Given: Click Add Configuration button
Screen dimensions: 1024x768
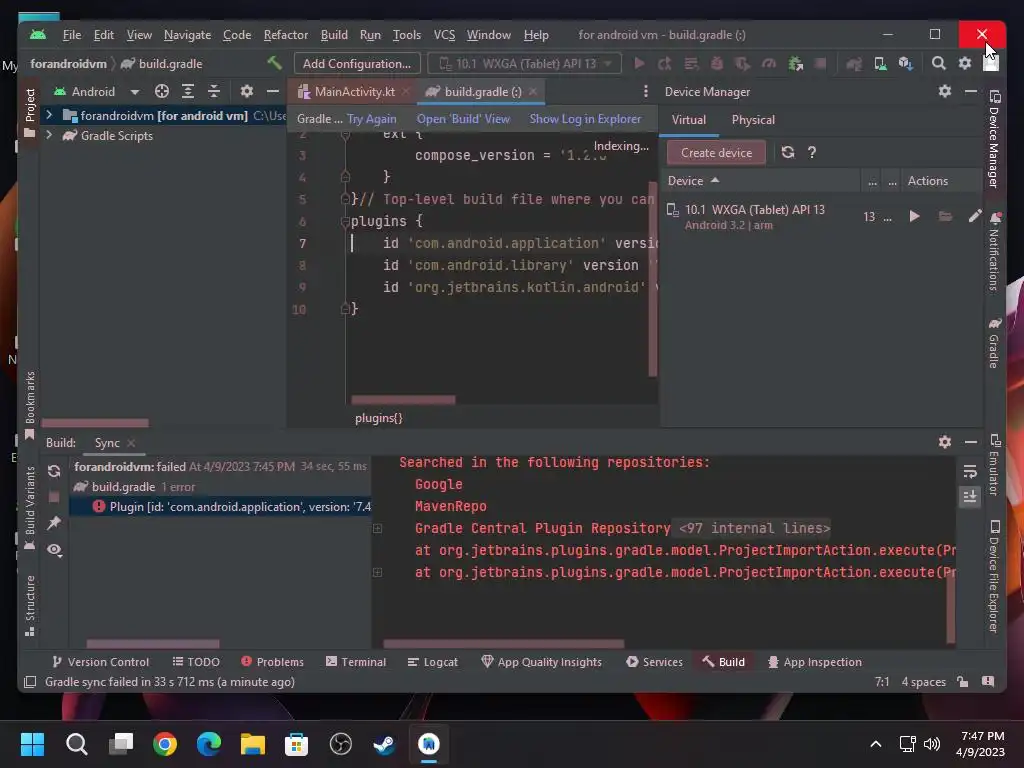Looking at the screenshot, I should [357, 63].
